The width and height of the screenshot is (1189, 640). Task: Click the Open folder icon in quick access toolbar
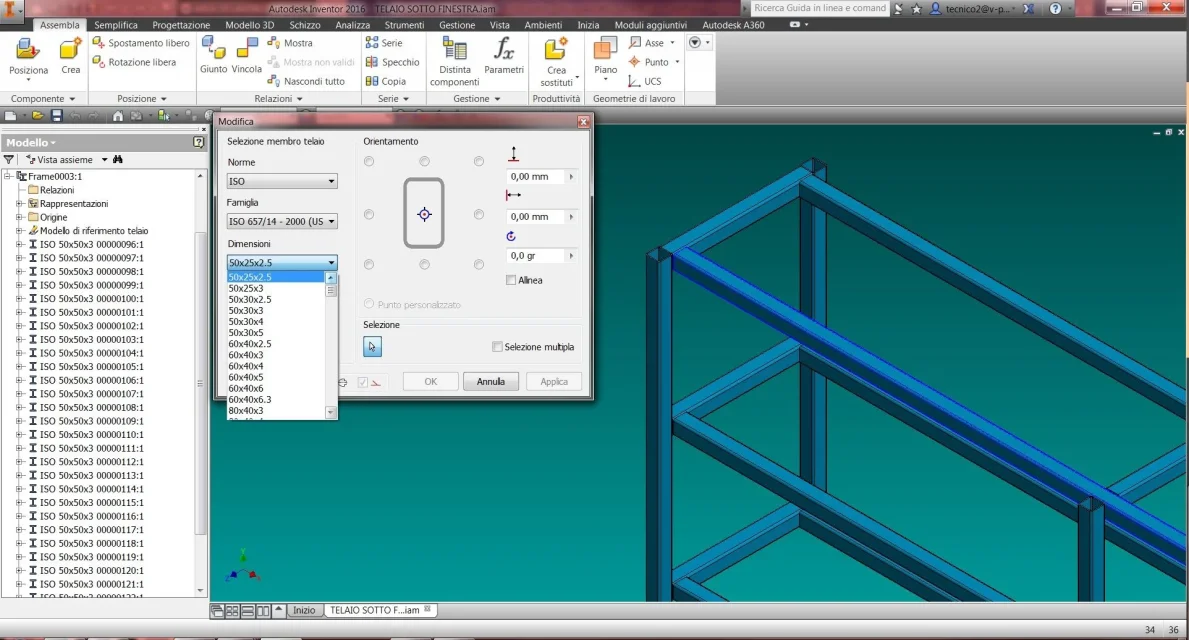pos(37,115)
